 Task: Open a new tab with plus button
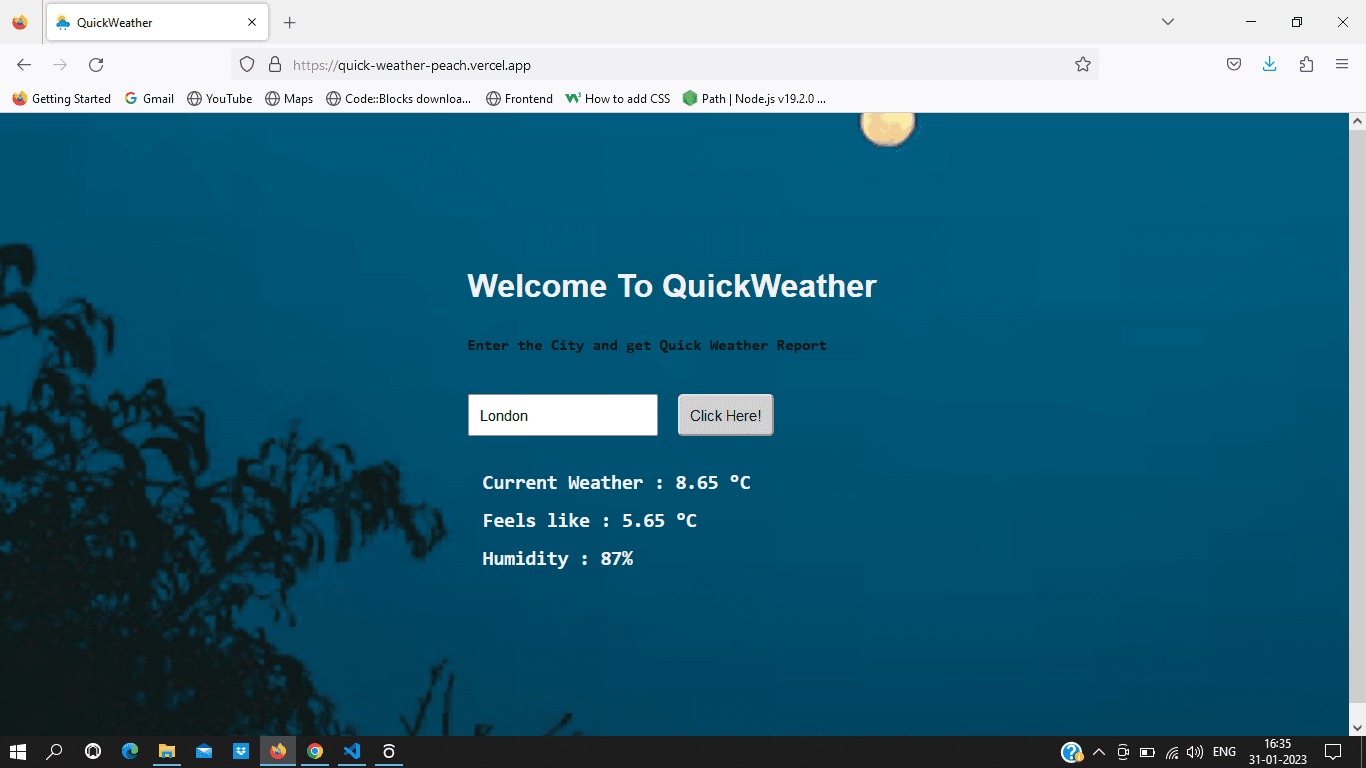(x=290, y=22)
